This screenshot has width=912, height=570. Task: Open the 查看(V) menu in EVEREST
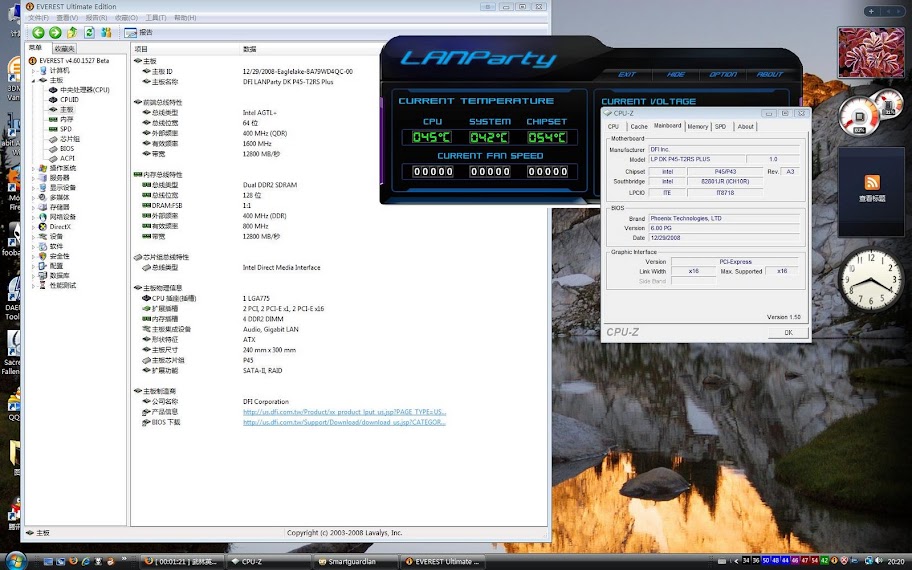(67, 18)
